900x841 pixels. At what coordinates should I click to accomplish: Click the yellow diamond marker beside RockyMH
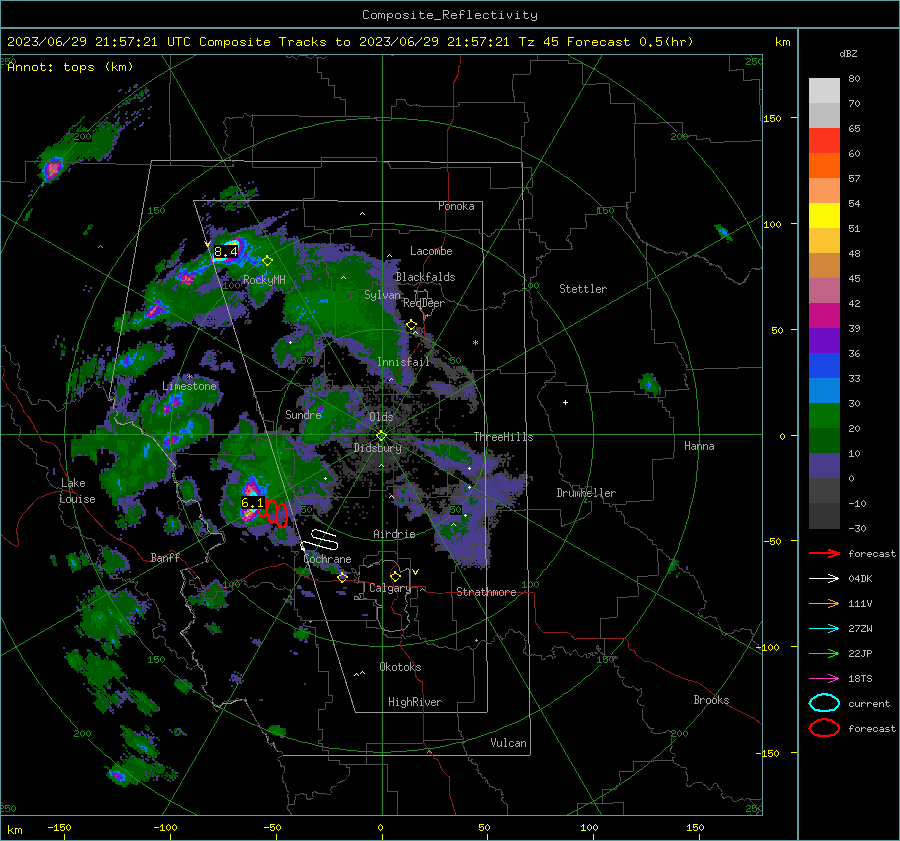pyautogui.click(x=267, y=261)
